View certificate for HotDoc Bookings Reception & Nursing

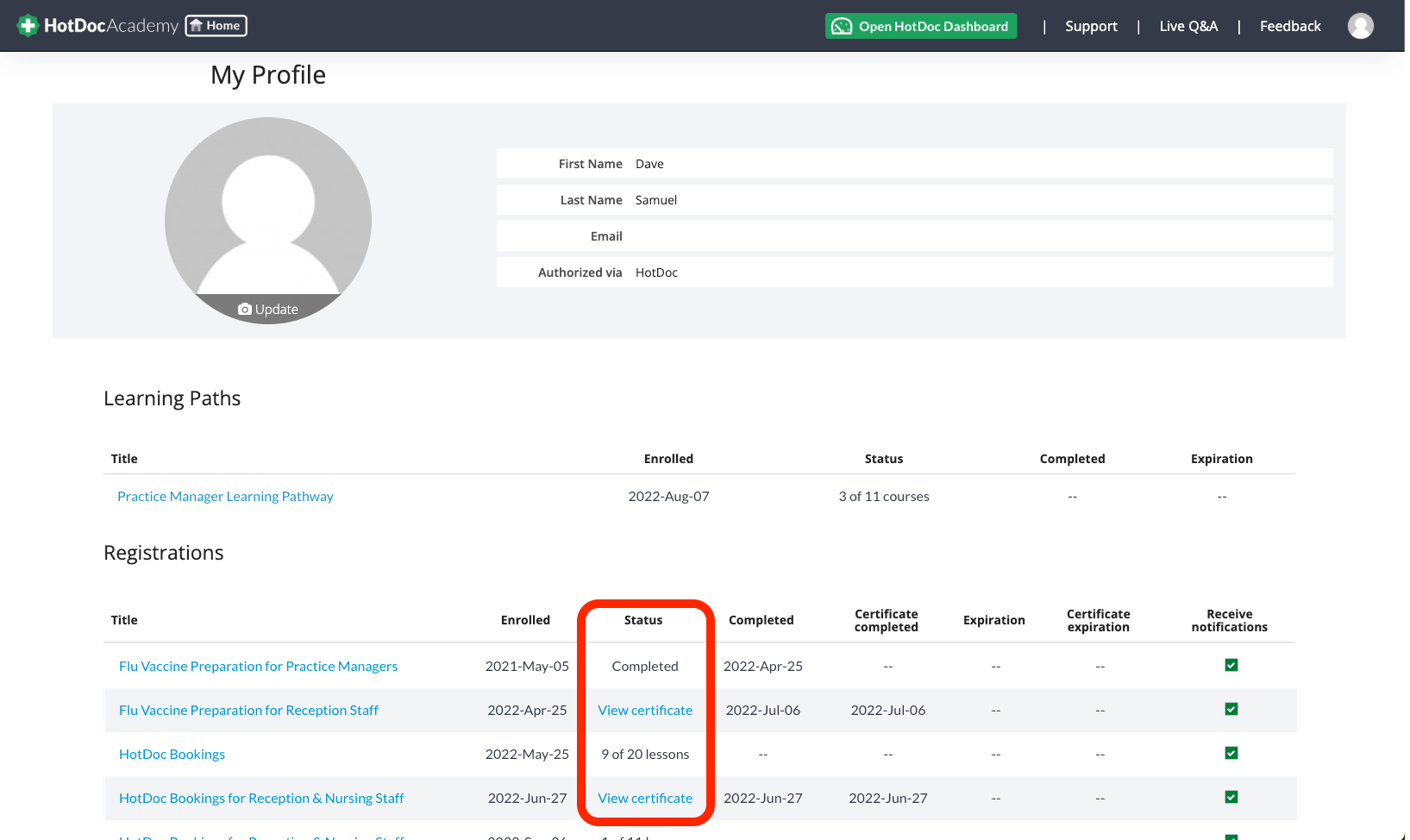[645, 799]
